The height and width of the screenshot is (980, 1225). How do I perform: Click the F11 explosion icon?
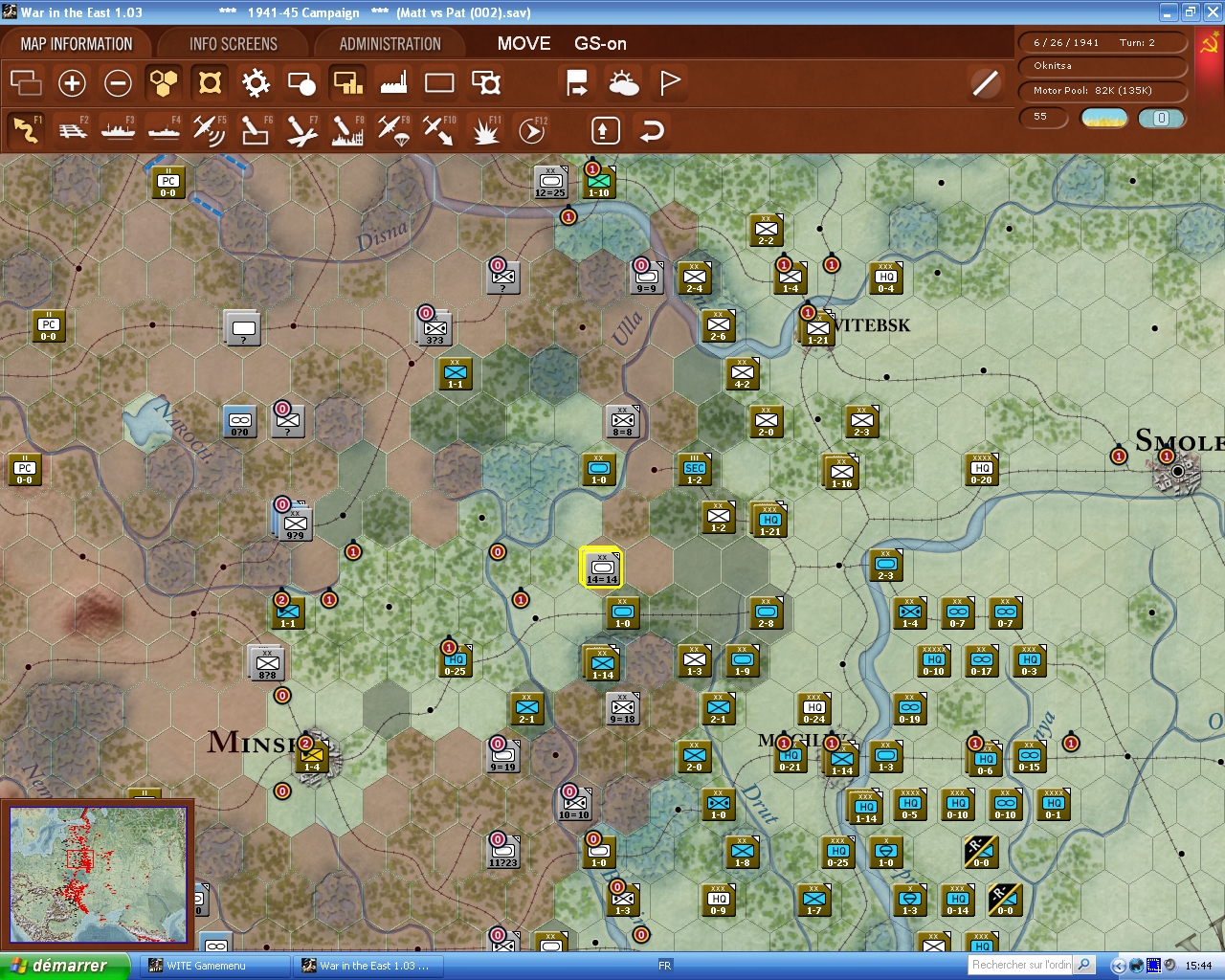(x=486, y=130)
